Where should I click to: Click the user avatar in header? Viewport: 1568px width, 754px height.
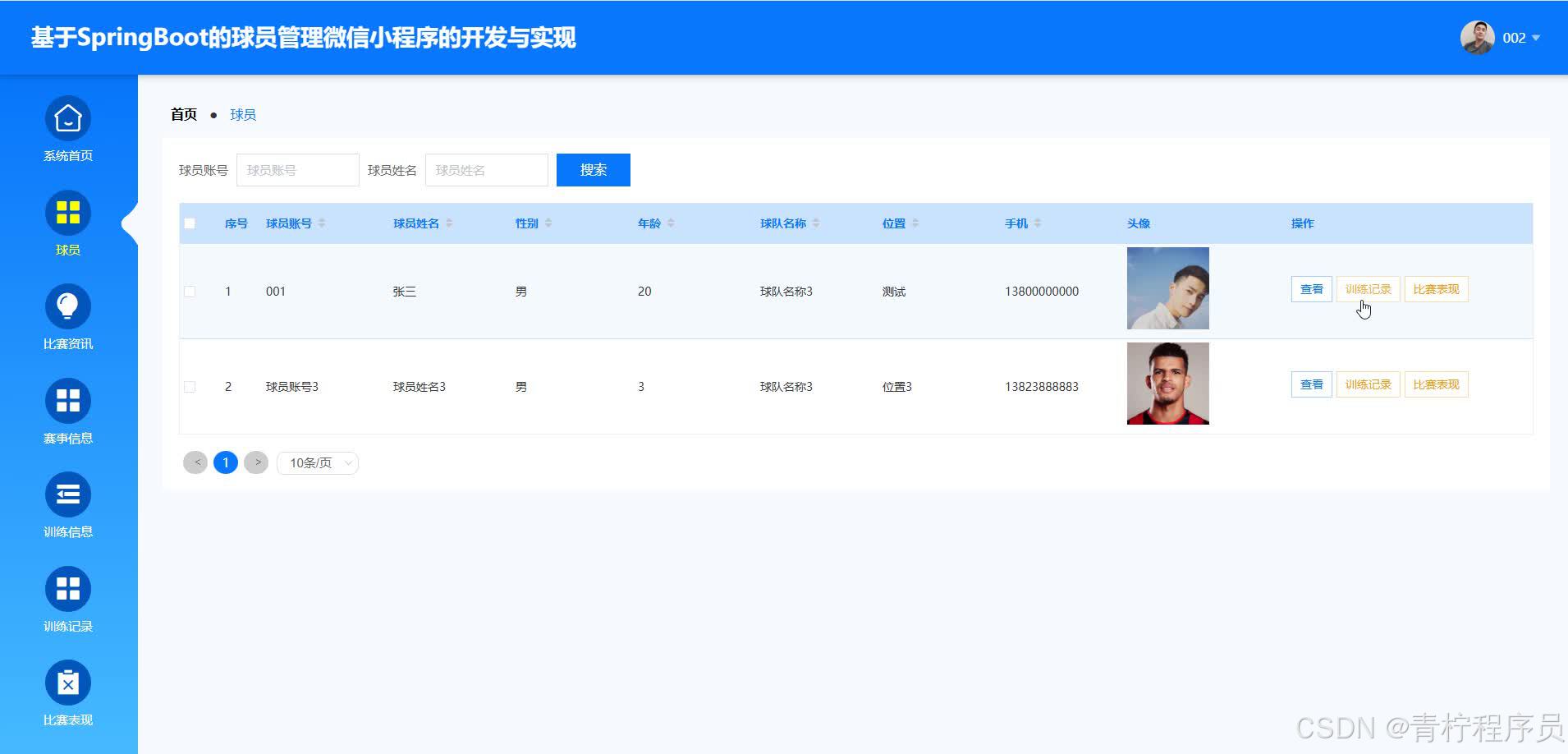pos(1477,38)
